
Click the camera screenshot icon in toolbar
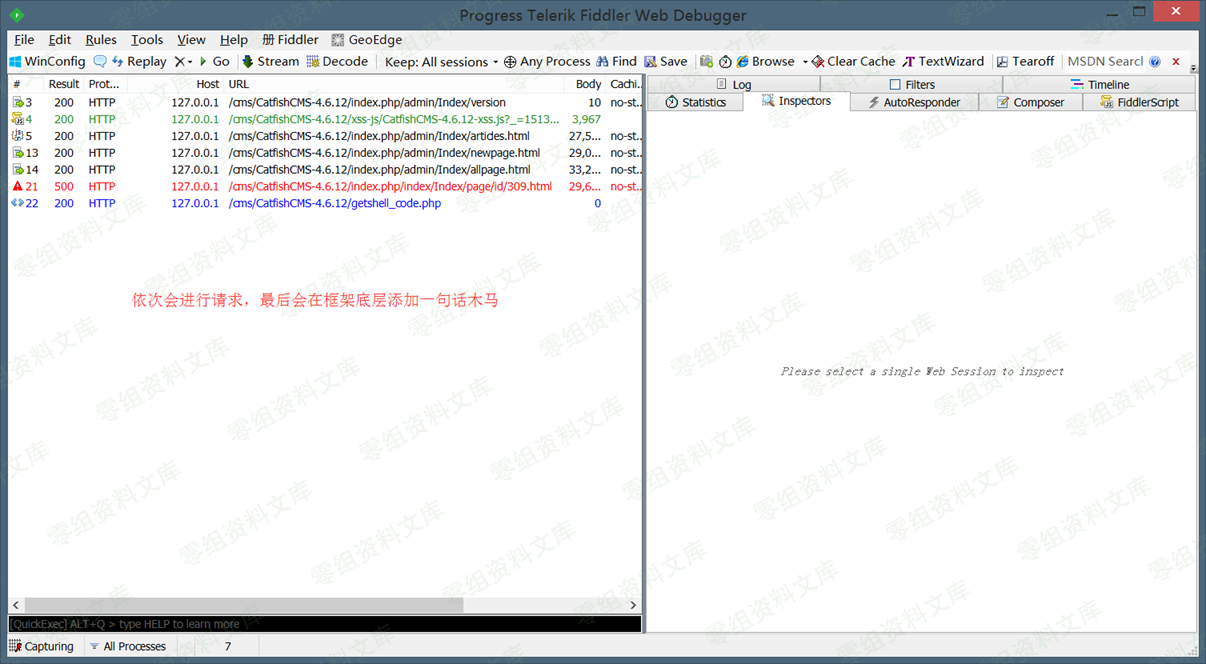point(707,62)
